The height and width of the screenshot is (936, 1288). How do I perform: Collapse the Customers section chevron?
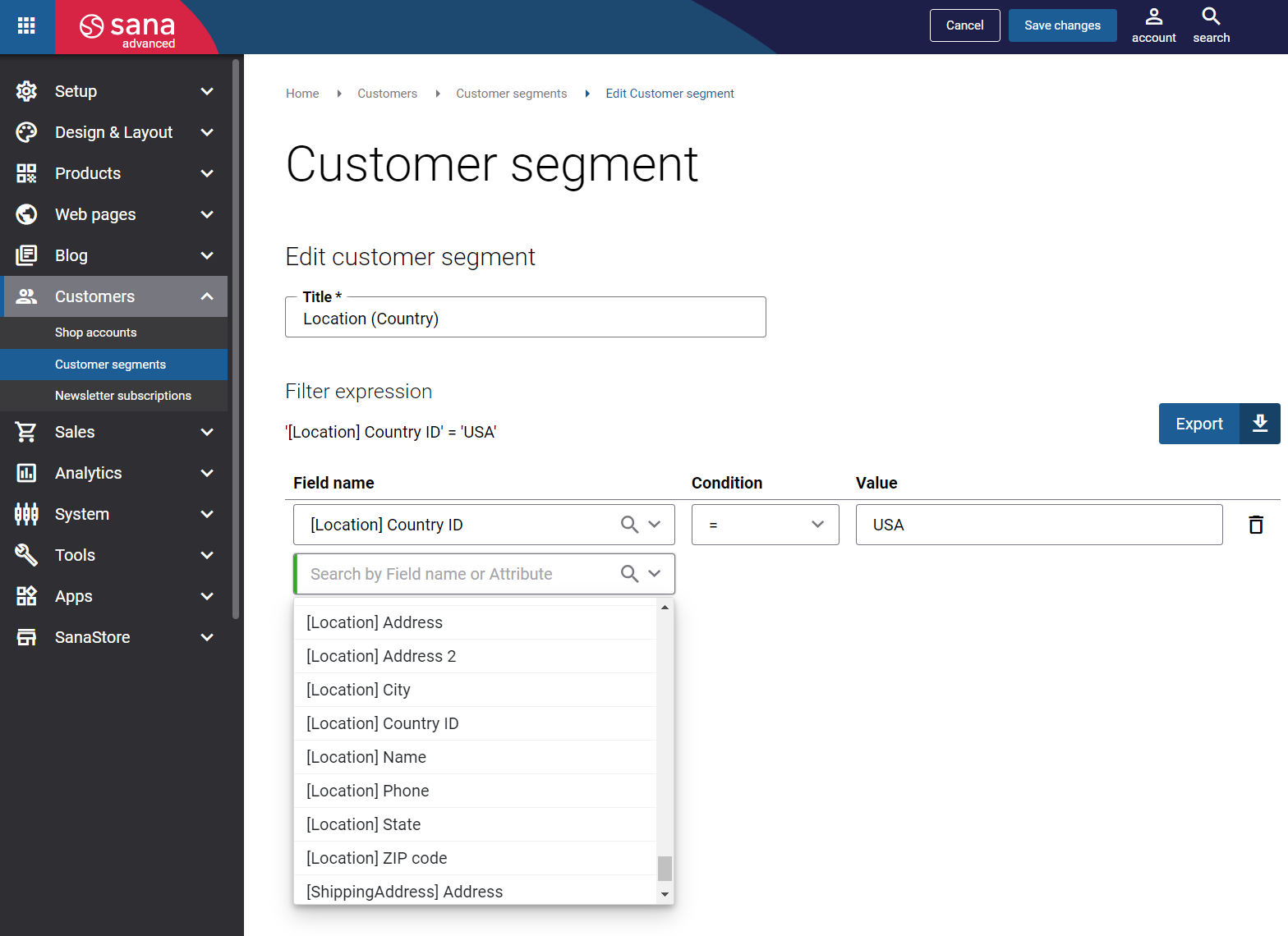pyautogui.click(x=207, y=296)
